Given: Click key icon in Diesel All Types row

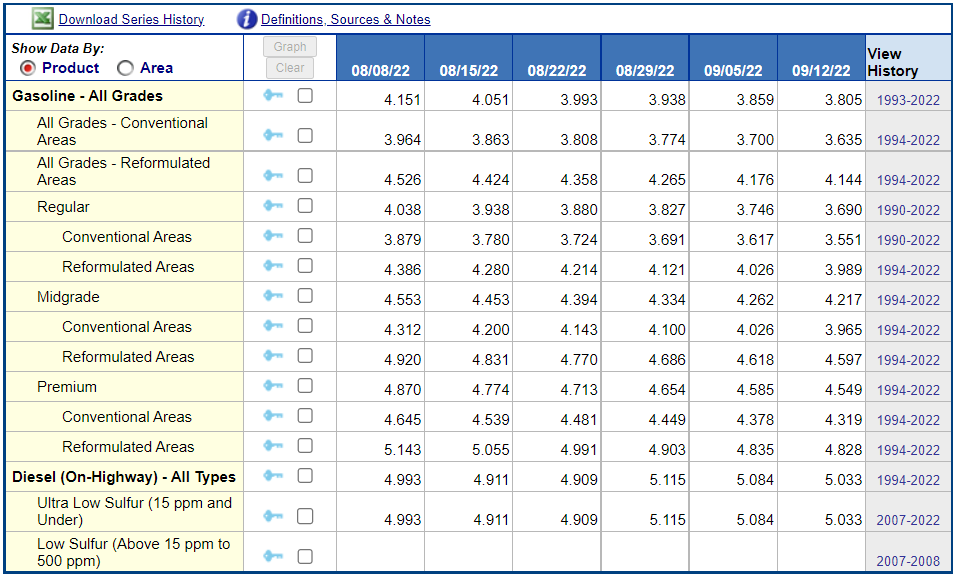Looking at the screenshot, I should click(x=273, y=476).
